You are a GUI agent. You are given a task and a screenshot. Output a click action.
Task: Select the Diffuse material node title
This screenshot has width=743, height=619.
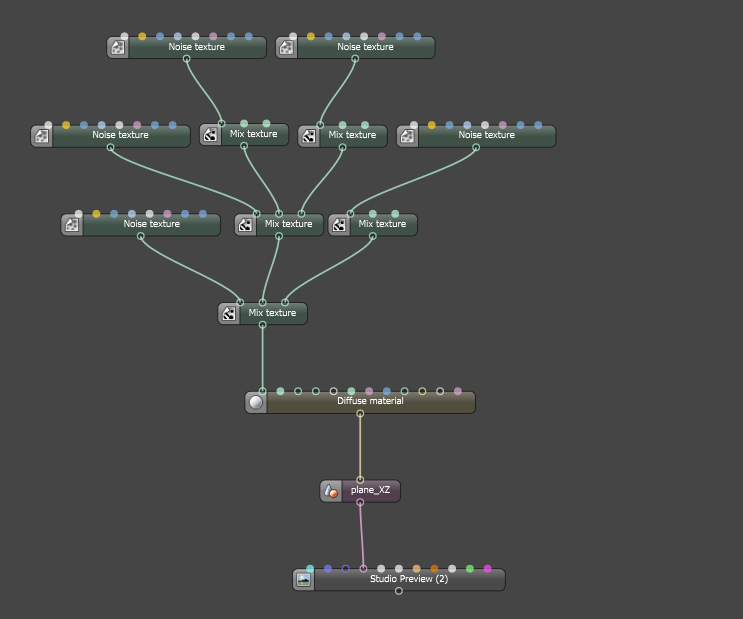coord(370,401)
